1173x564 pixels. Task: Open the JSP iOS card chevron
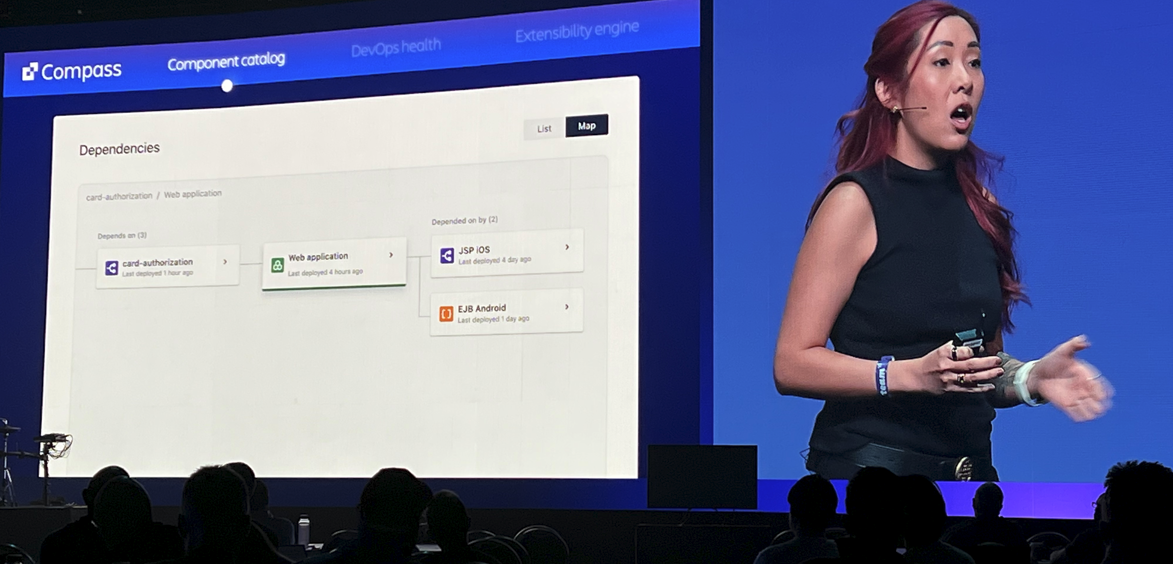click(566, 247)
